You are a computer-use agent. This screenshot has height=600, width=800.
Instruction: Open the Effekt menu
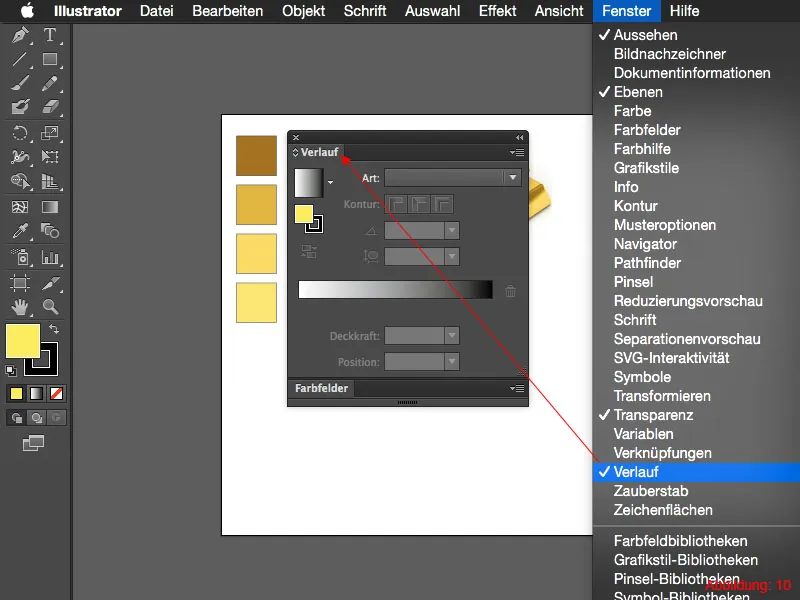pos(497,11)
